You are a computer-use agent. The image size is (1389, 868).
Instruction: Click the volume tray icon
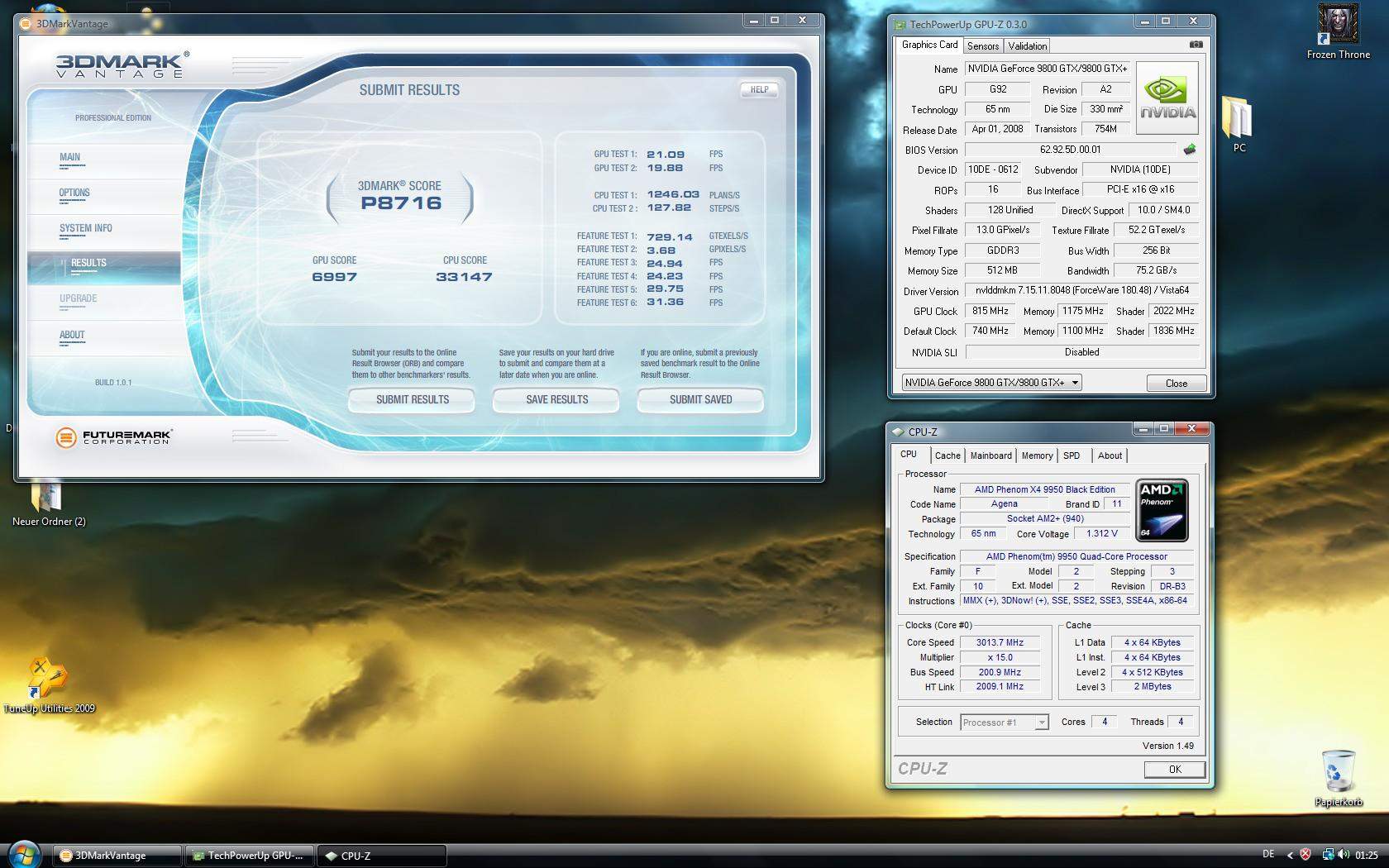pyautogui.click(x=1345, y=855)
